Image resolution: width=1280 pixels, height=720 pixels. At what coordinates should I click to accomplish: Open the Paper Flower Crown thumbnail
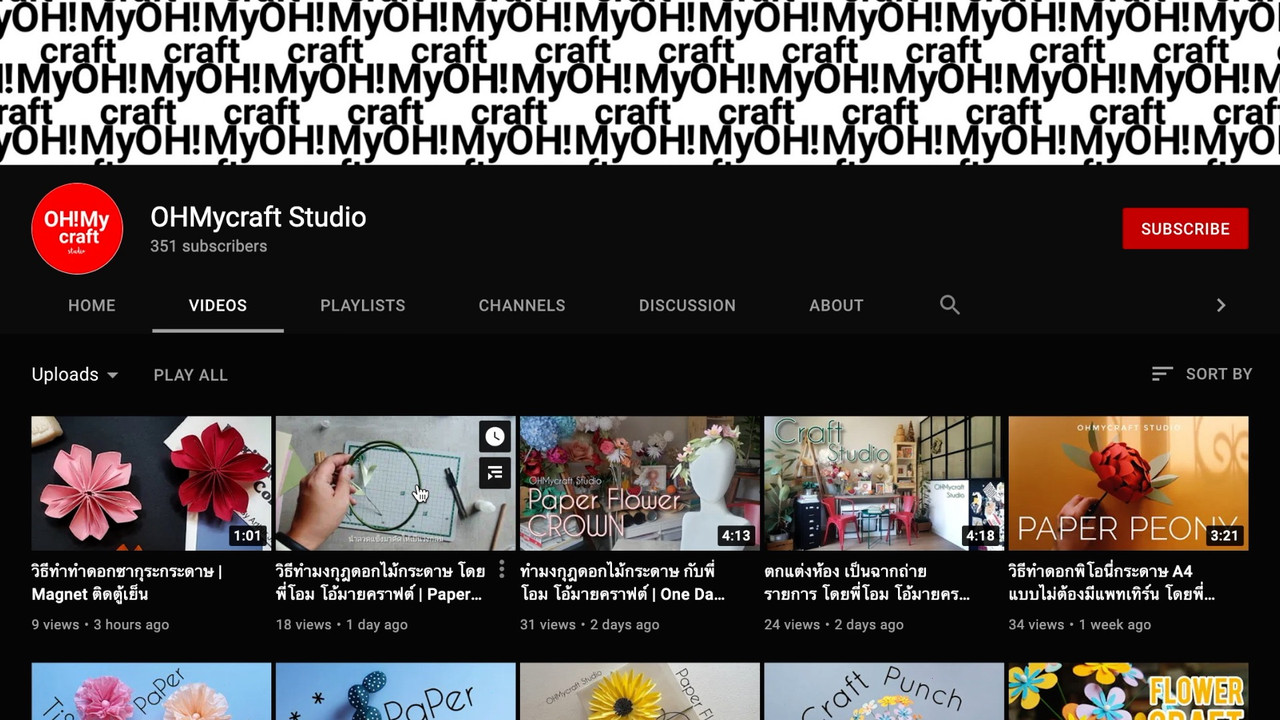pyautogui.click(x=640, y=483)
